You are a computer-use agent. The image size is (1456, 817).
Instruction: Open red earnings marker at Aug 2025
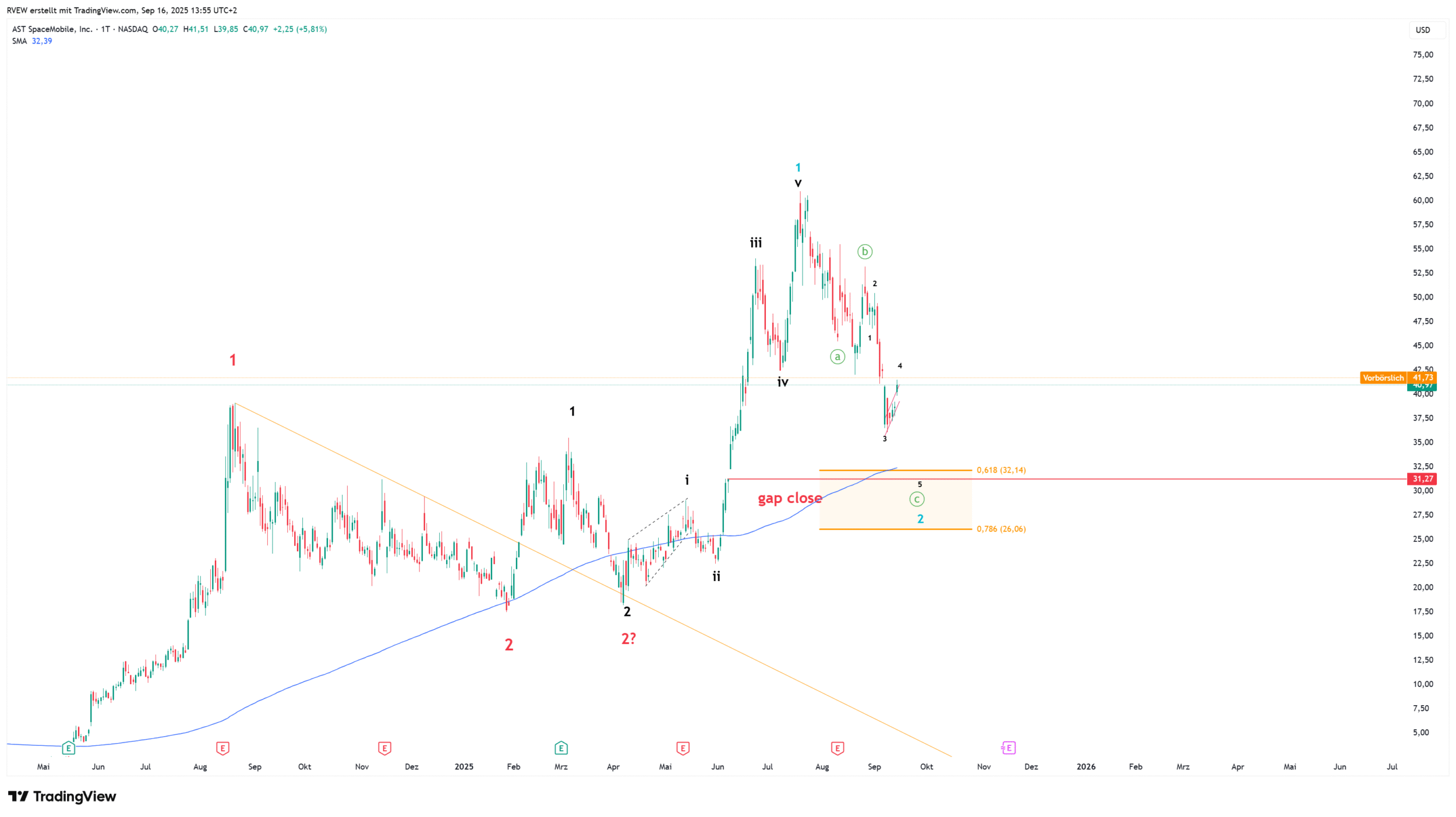pos(837,748)
